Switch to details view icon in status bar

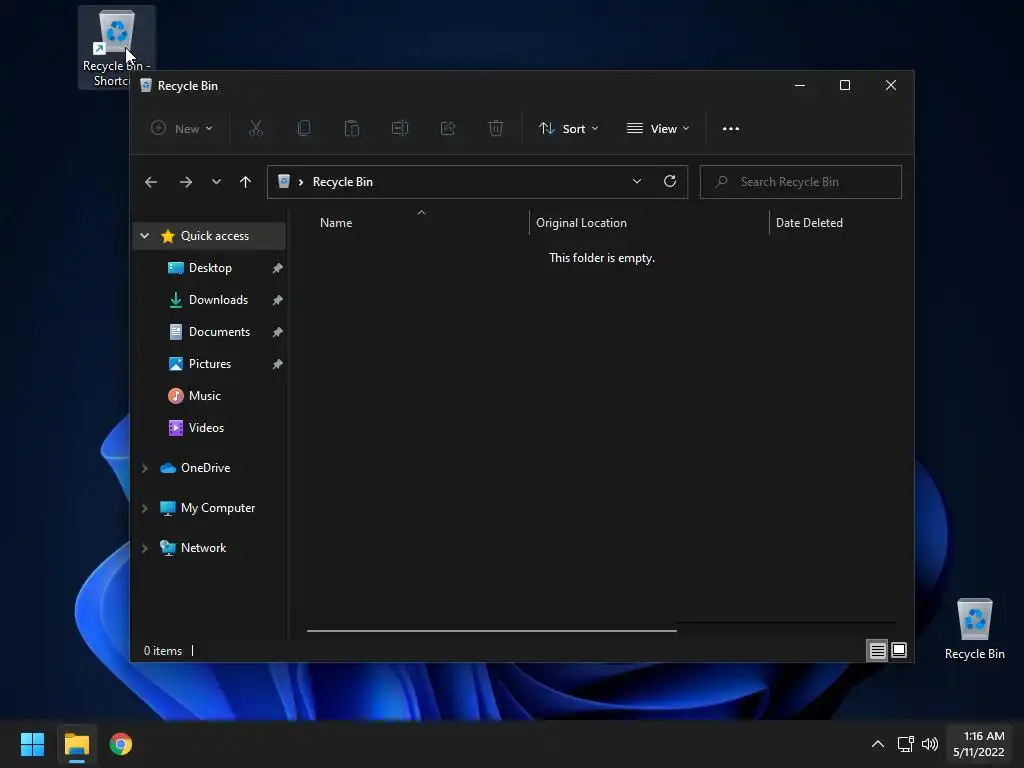[x=877, y=650]
